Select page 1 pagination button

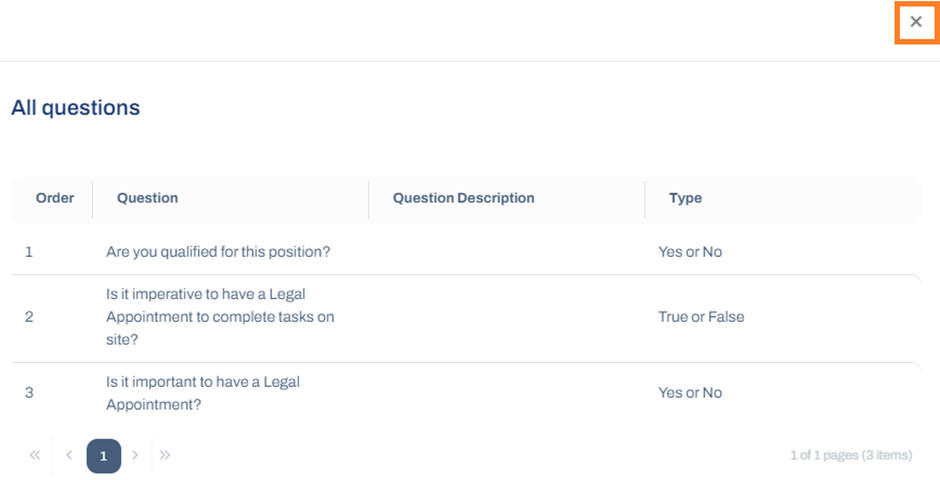pos(104,456)
